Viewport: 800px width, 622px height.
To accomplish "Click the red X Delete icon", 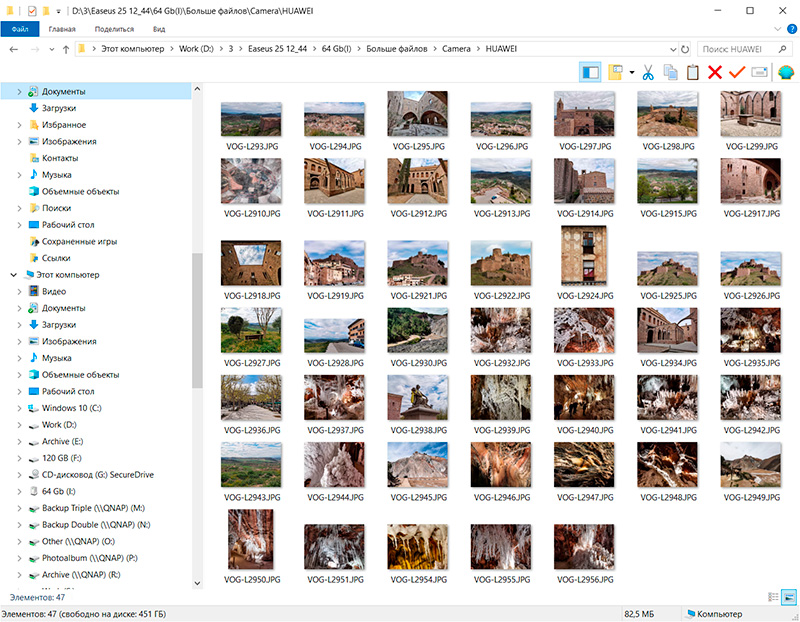I will coord(715,72).
